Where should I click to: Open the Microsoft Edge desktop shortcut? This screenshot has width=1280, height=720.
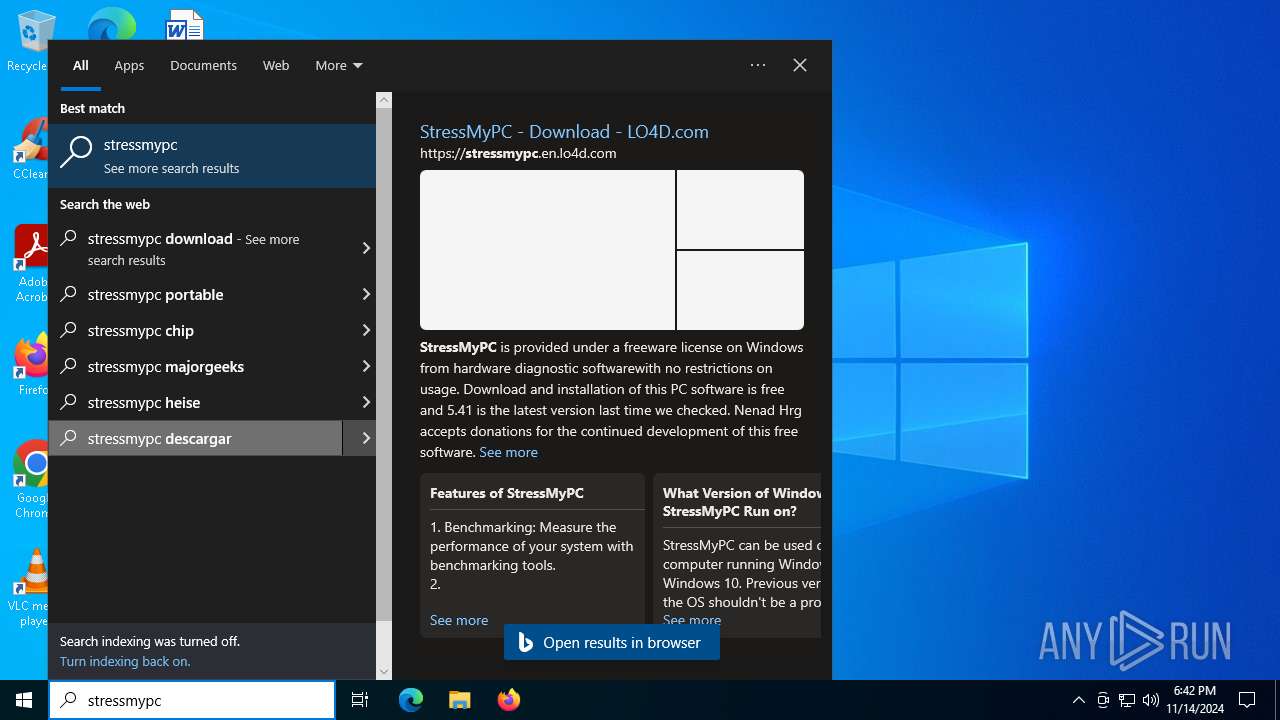pyautogui.click(x=111, y=24)
